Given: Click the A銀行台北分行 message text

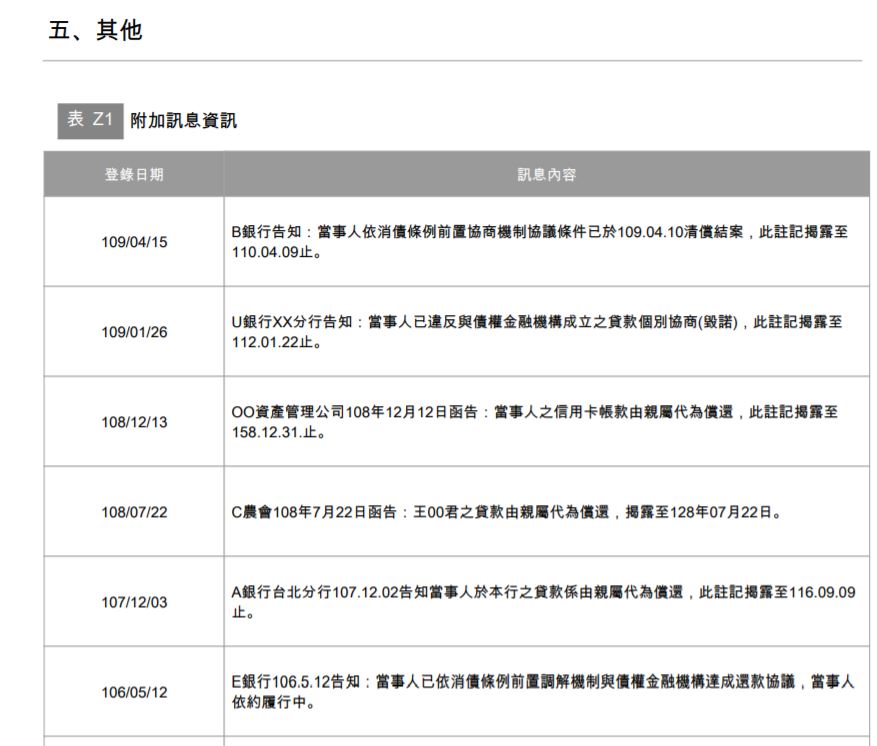Looking at the screenshot, I should (x=544, y=602).
